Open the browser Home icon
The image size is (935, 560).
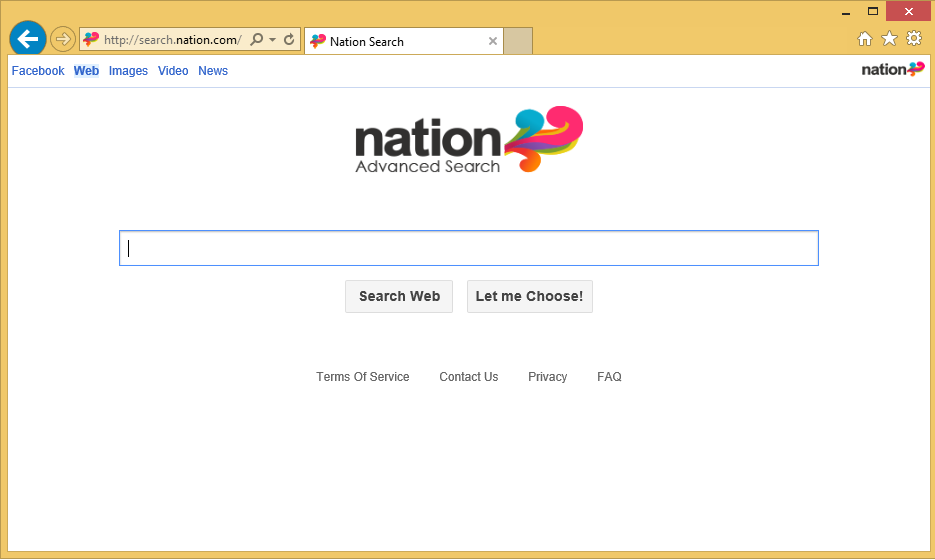click(x=865, y=39)
